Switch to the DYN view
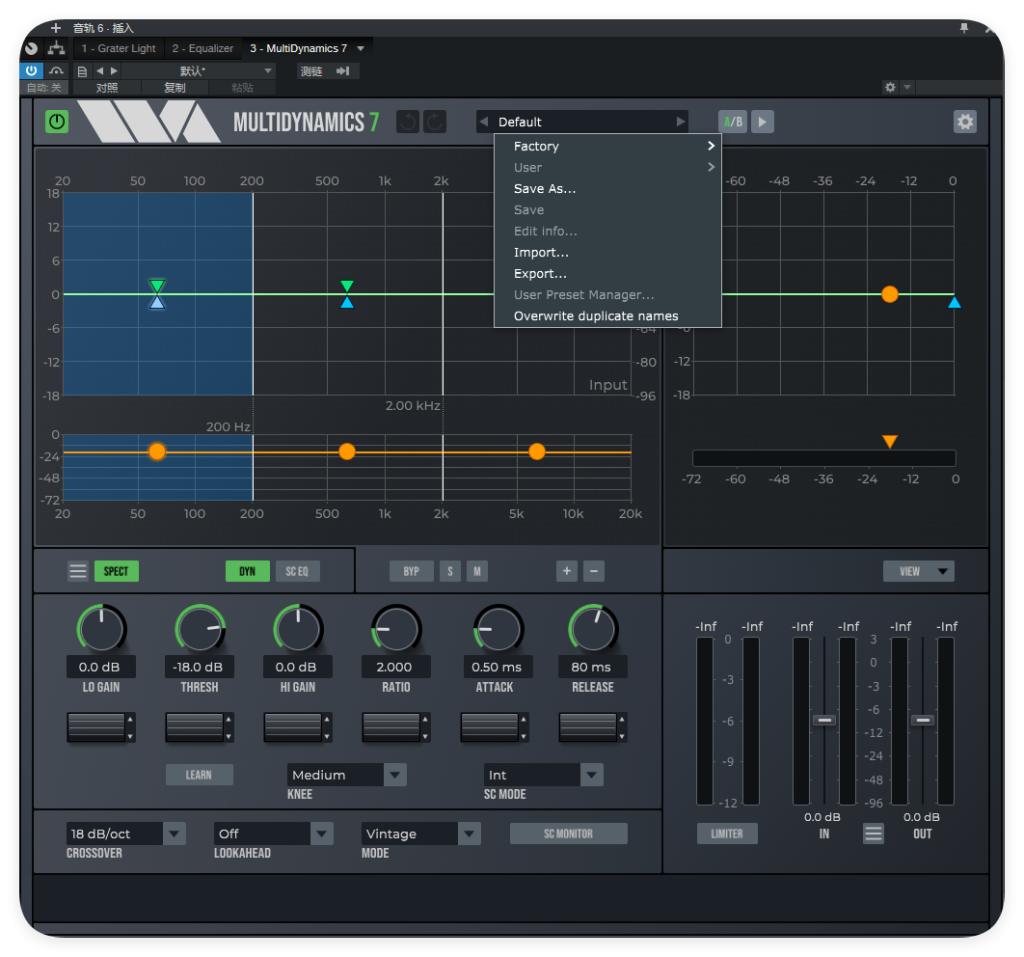1024x957 pixels. click(248, 571)
